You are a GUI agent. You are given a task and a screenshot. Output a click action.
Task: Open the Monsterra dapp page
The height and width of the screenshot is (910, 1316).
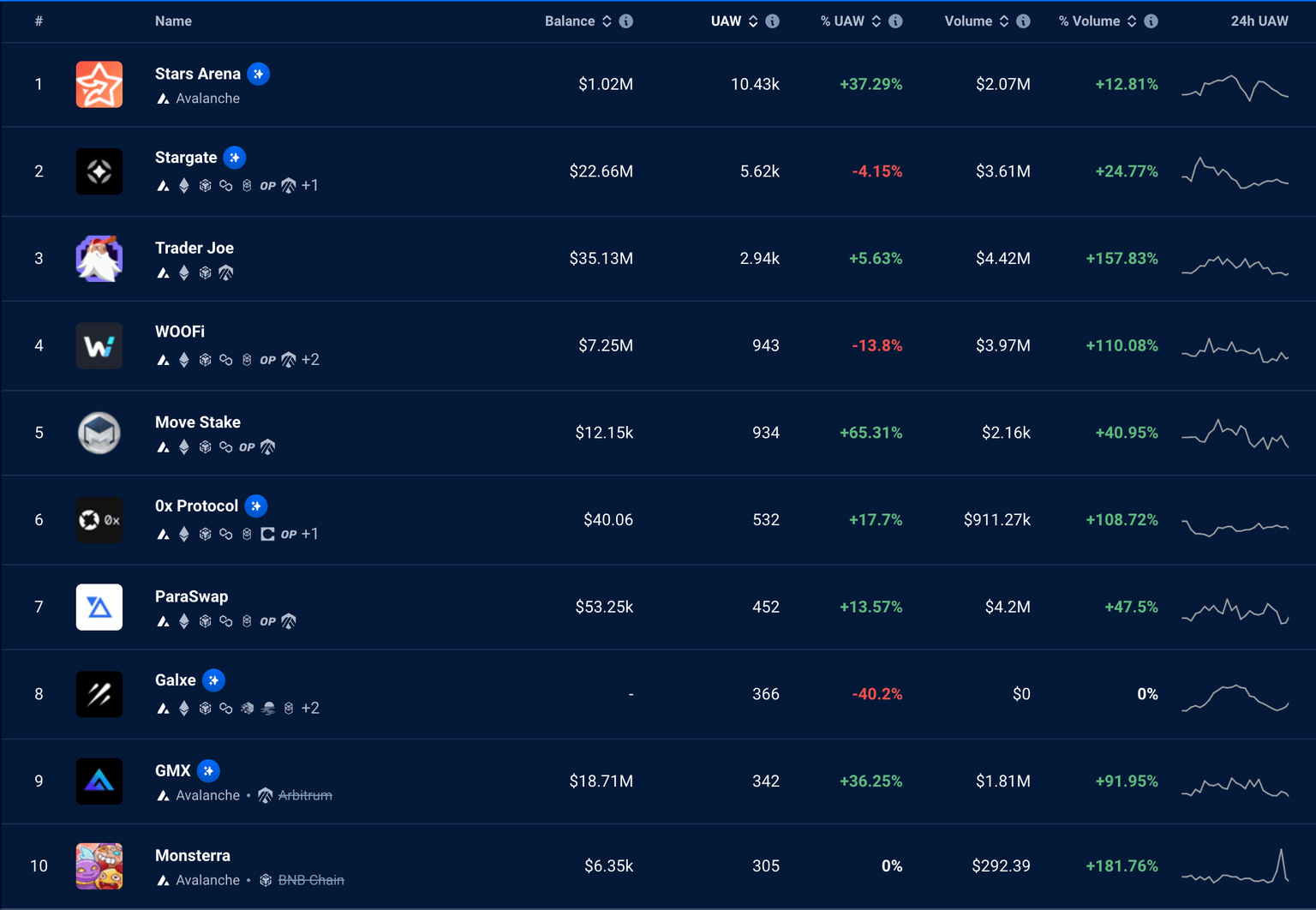(192, 855)
